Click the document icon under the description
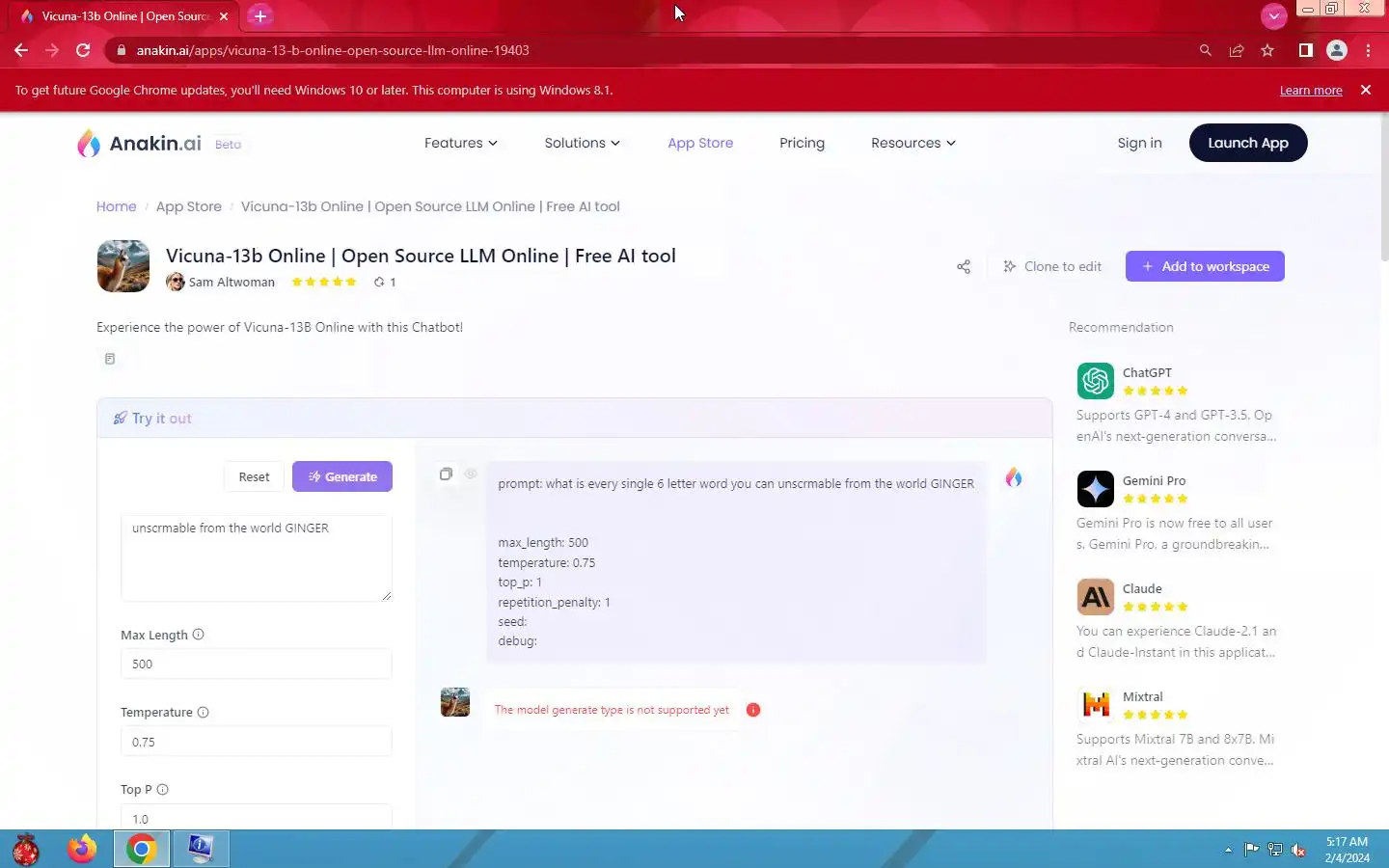1389x868 pixels. point(110,359)
